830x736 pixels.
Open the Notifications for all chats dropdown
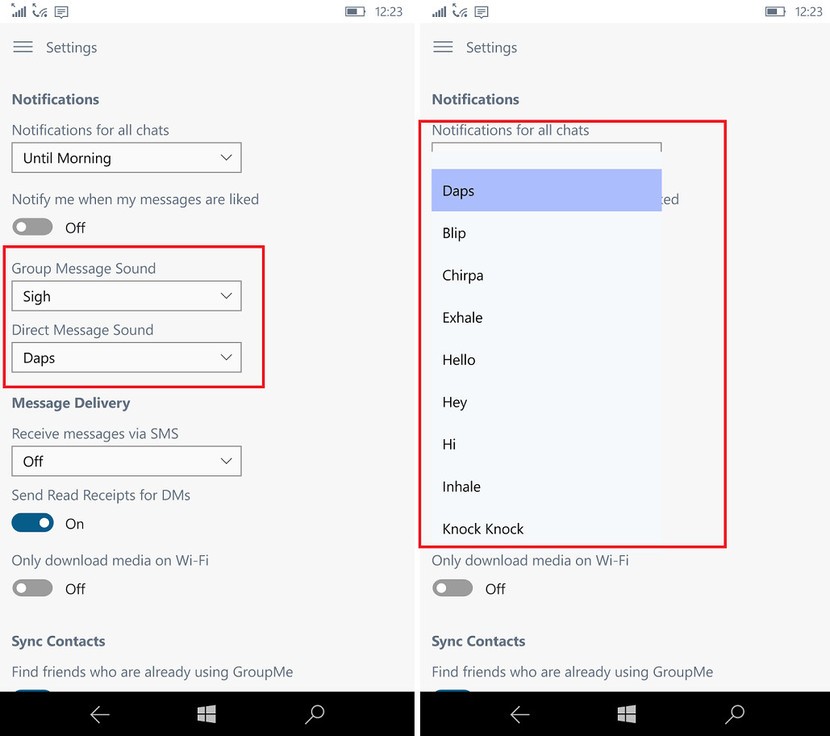pyautogui.click(x=126, y=157)
